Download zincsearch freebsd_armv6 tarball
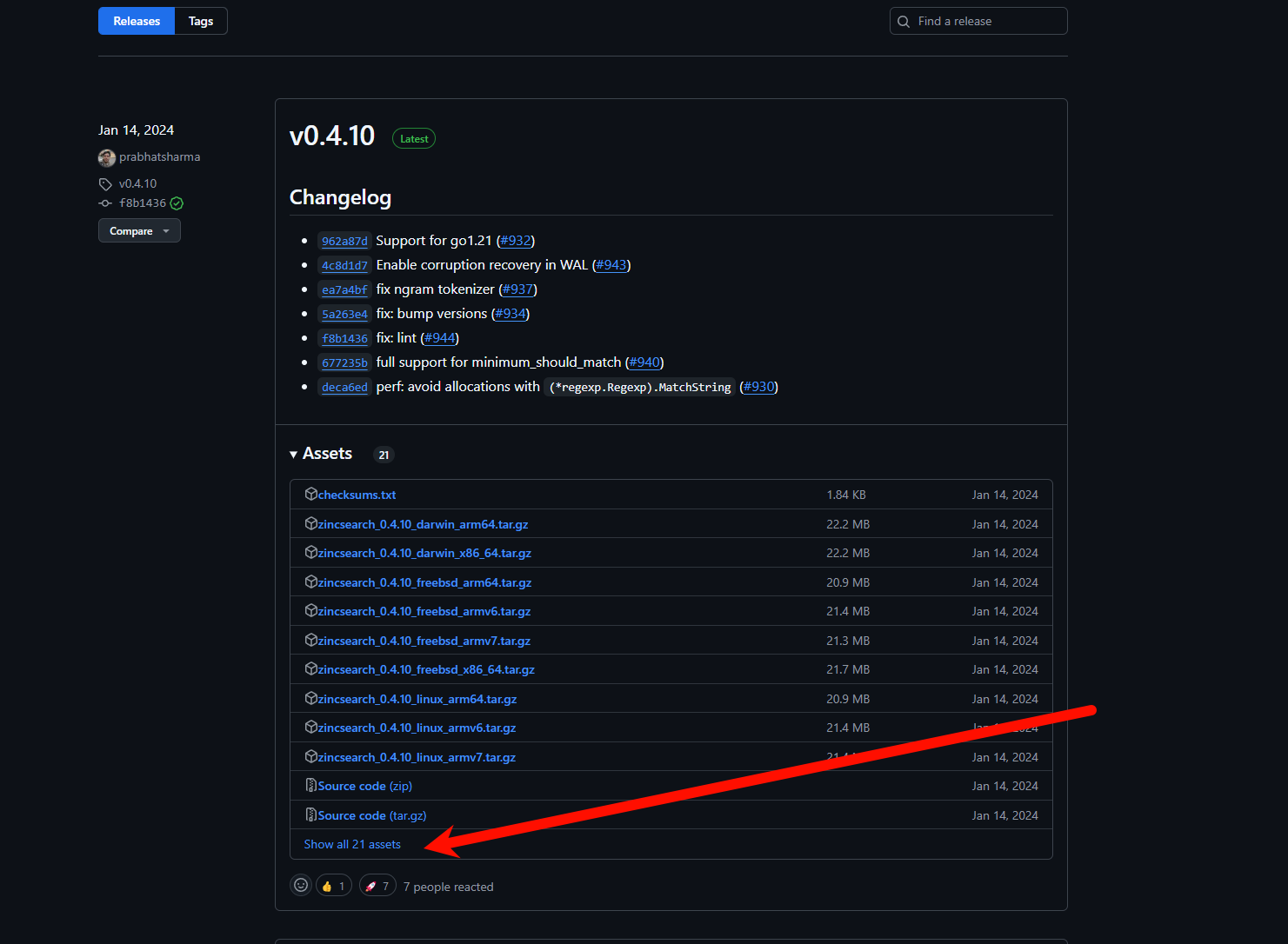1288x944 pixels. coord(424,611)
